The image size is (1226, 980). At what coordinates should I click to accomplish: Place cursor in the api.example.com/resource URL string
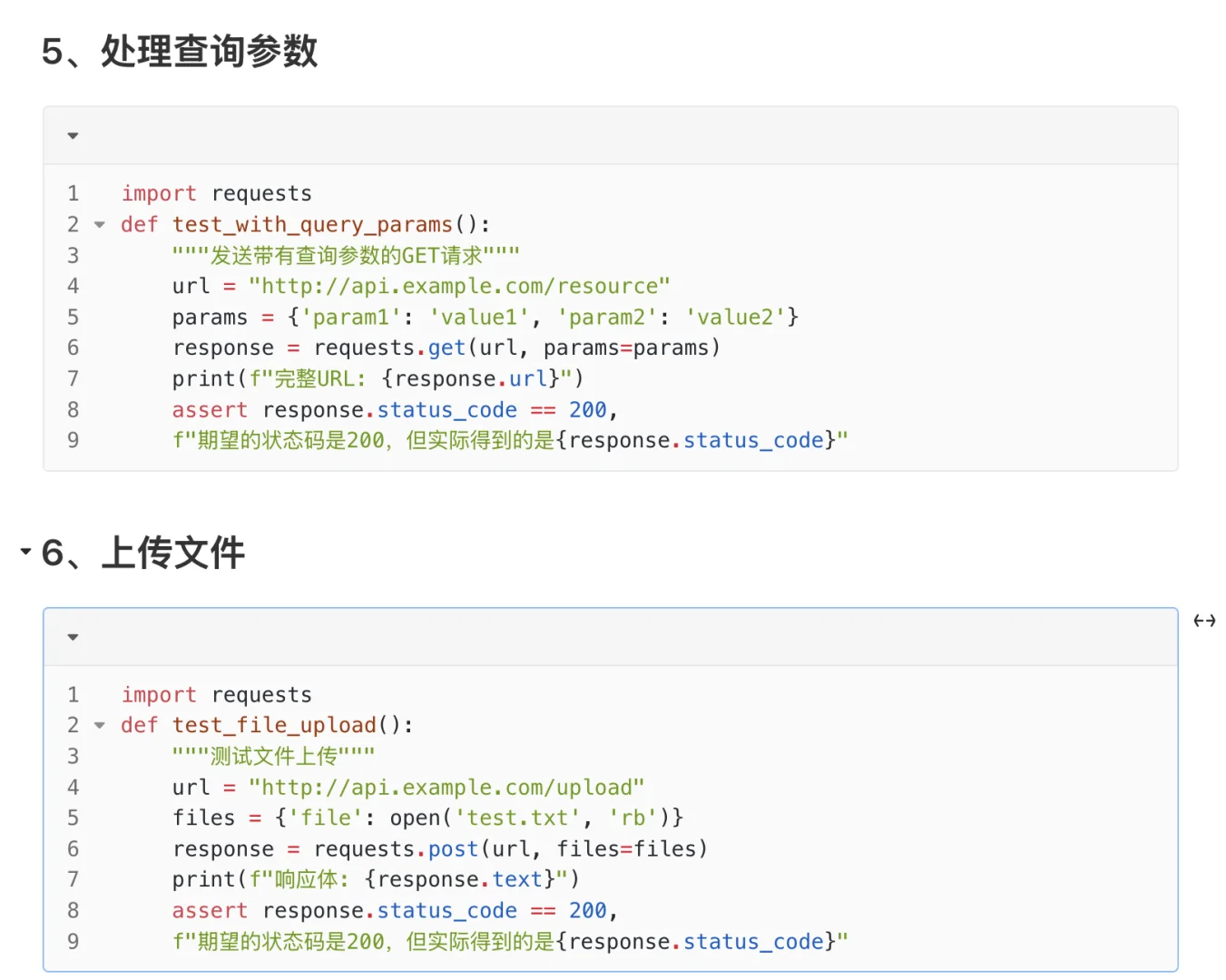click(x=458, y=286)
